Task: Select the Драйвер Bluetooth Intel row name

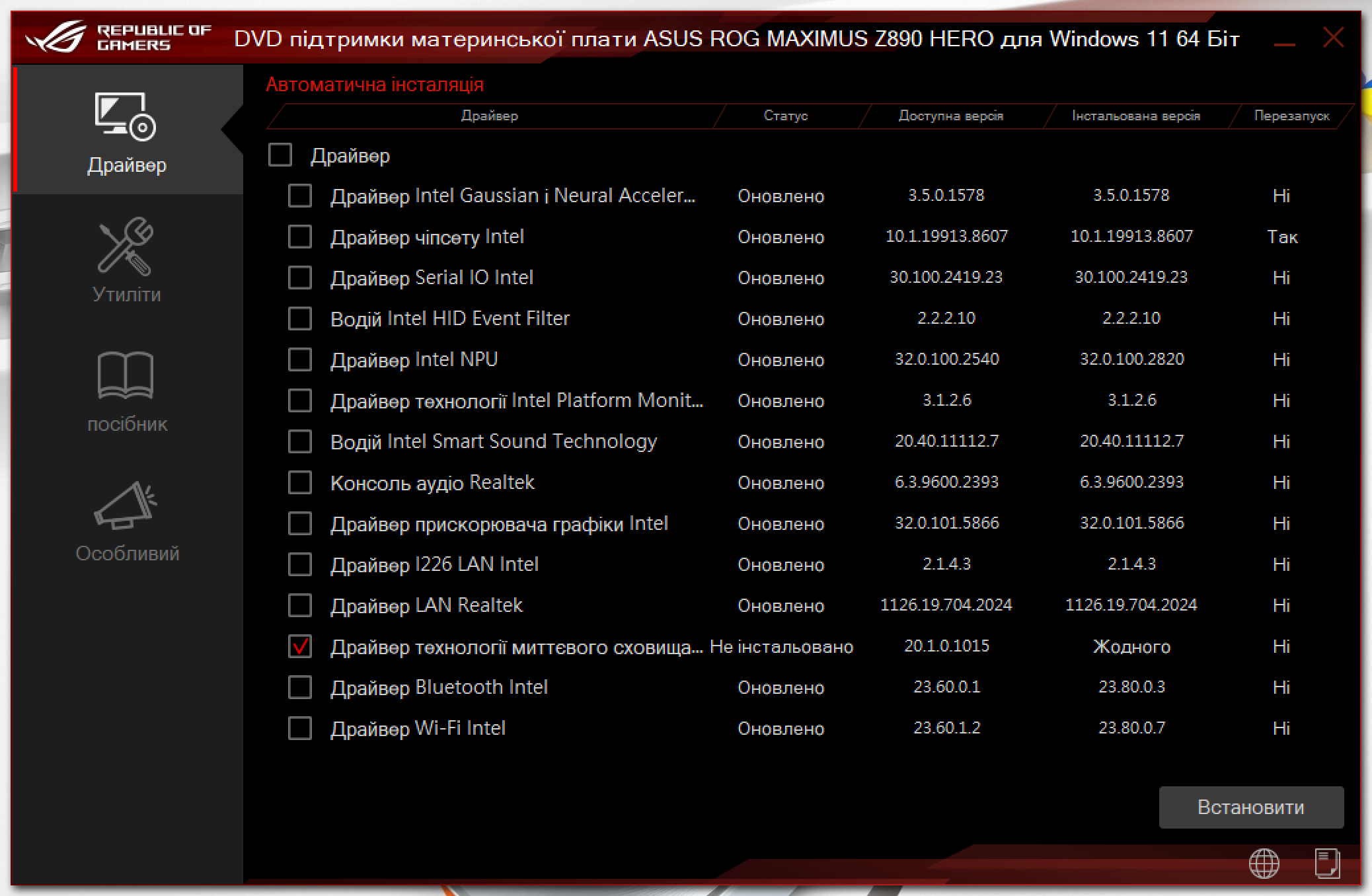Action: pyautogui.click(x=439, y=688)
